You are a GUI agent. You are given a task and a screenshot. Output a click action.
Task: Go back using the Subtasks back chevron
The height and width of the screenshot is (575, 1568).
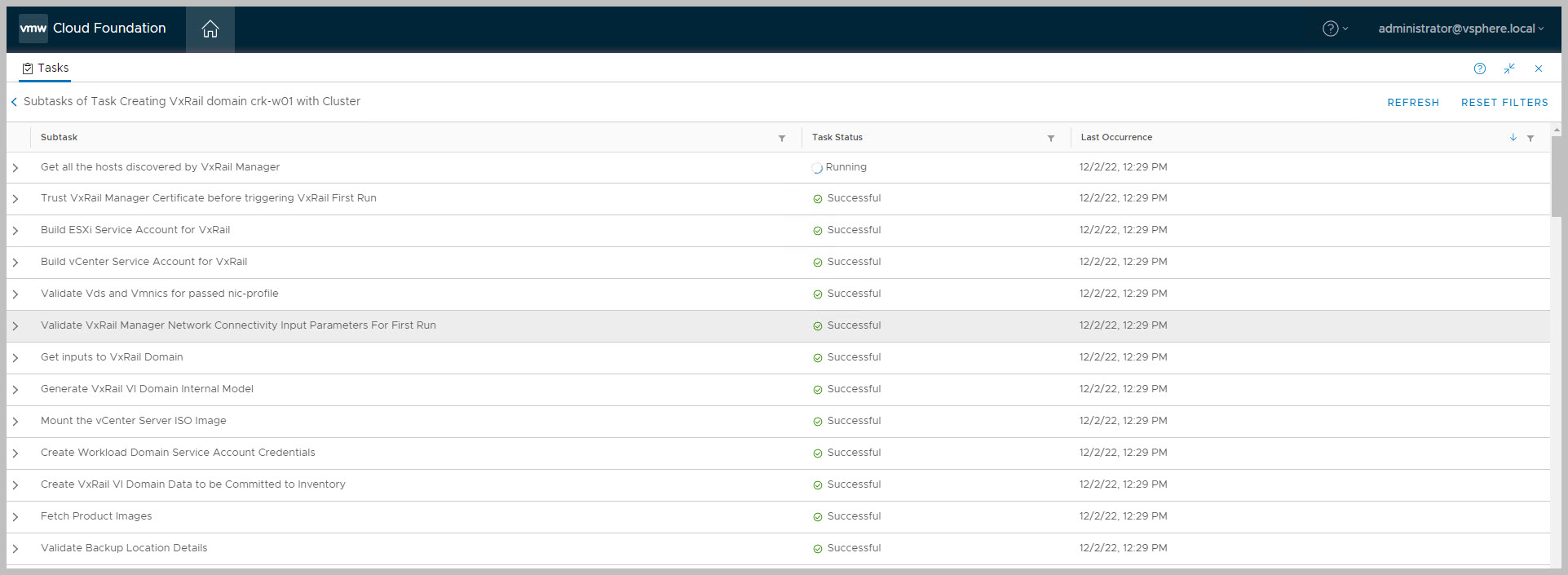click(14, 102)
